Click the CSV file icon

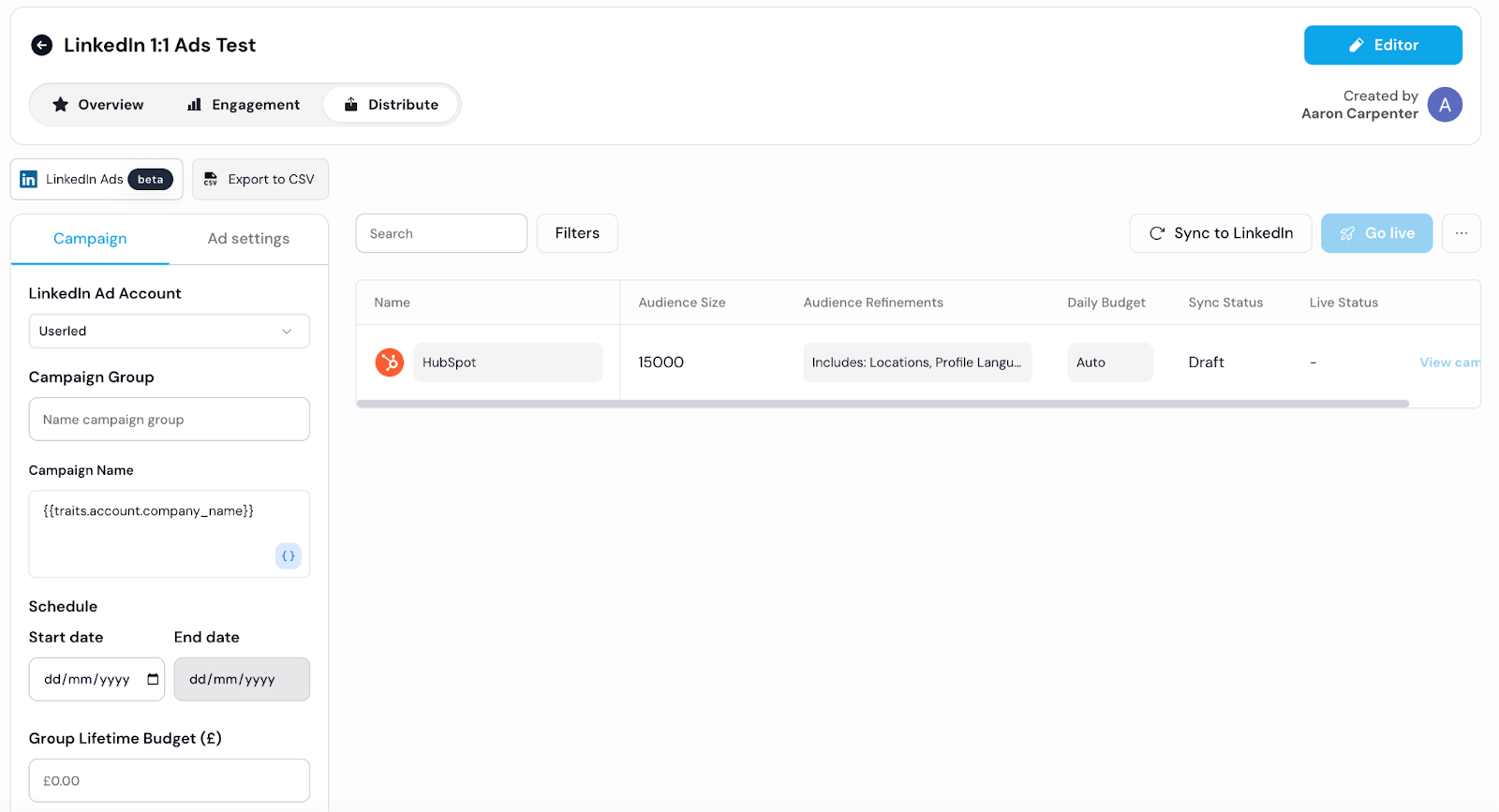pos(211,179)
